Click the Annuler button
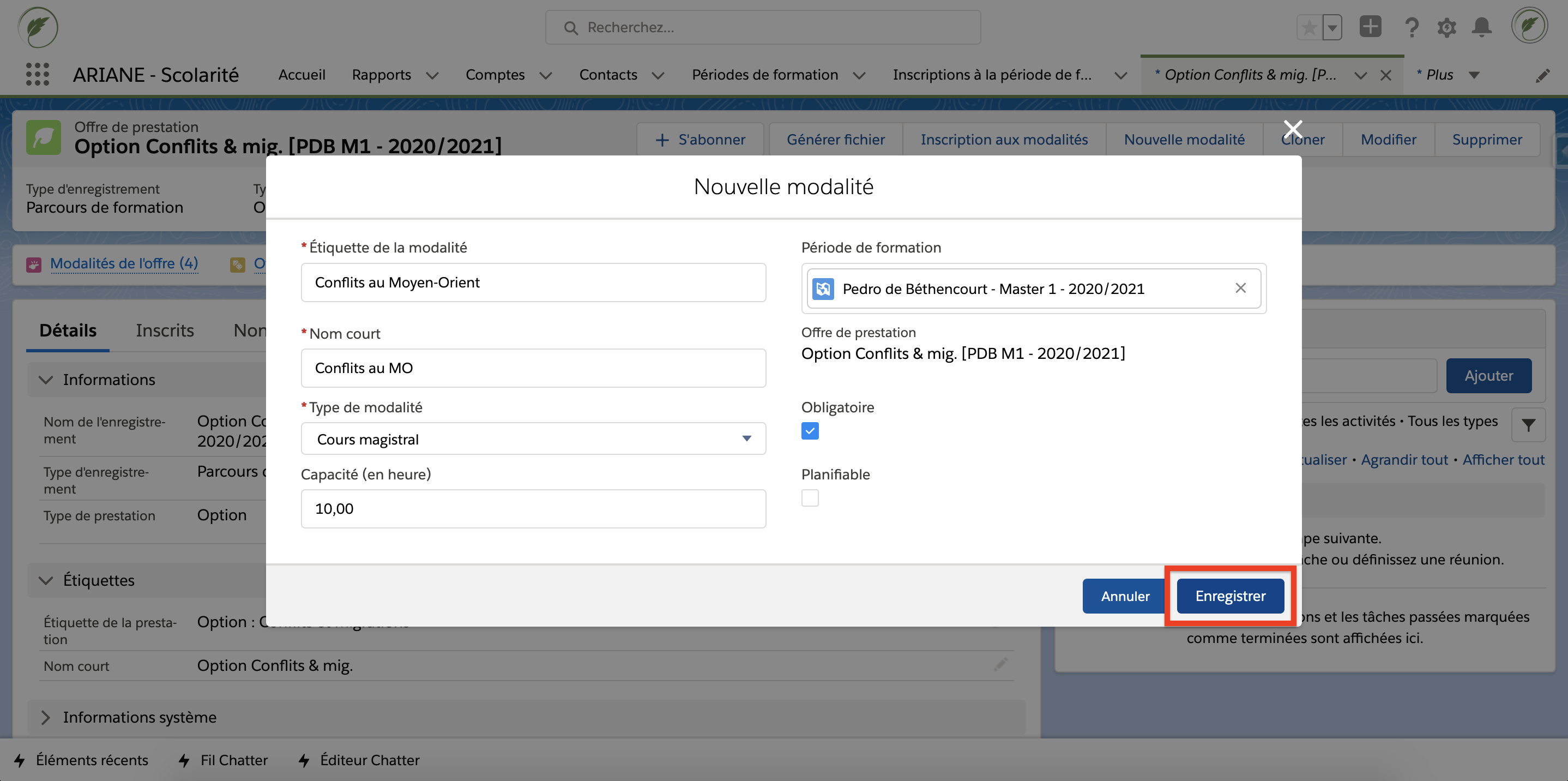 [1124, 596]
